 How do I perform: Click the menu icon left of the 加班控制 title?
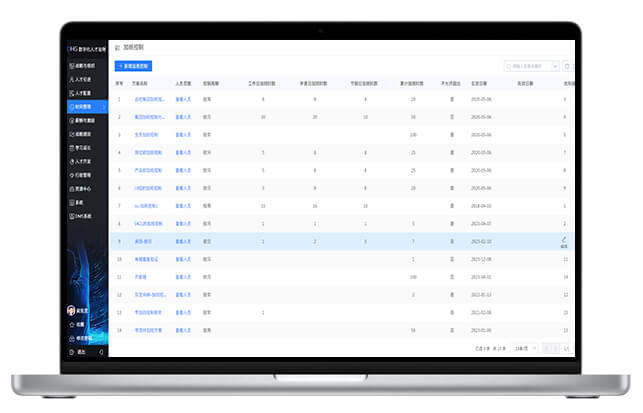pyautogui.click(x=118, y=47)
